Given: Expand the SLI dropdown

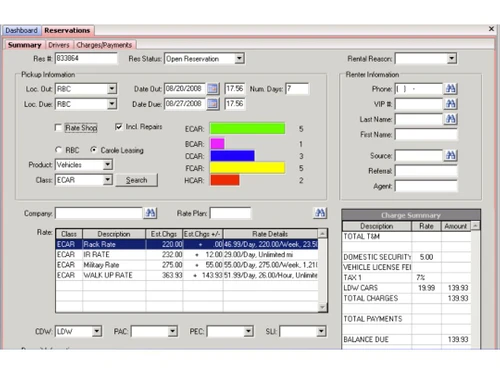Looking at the screenshot, I should click(x=321, y=331).
